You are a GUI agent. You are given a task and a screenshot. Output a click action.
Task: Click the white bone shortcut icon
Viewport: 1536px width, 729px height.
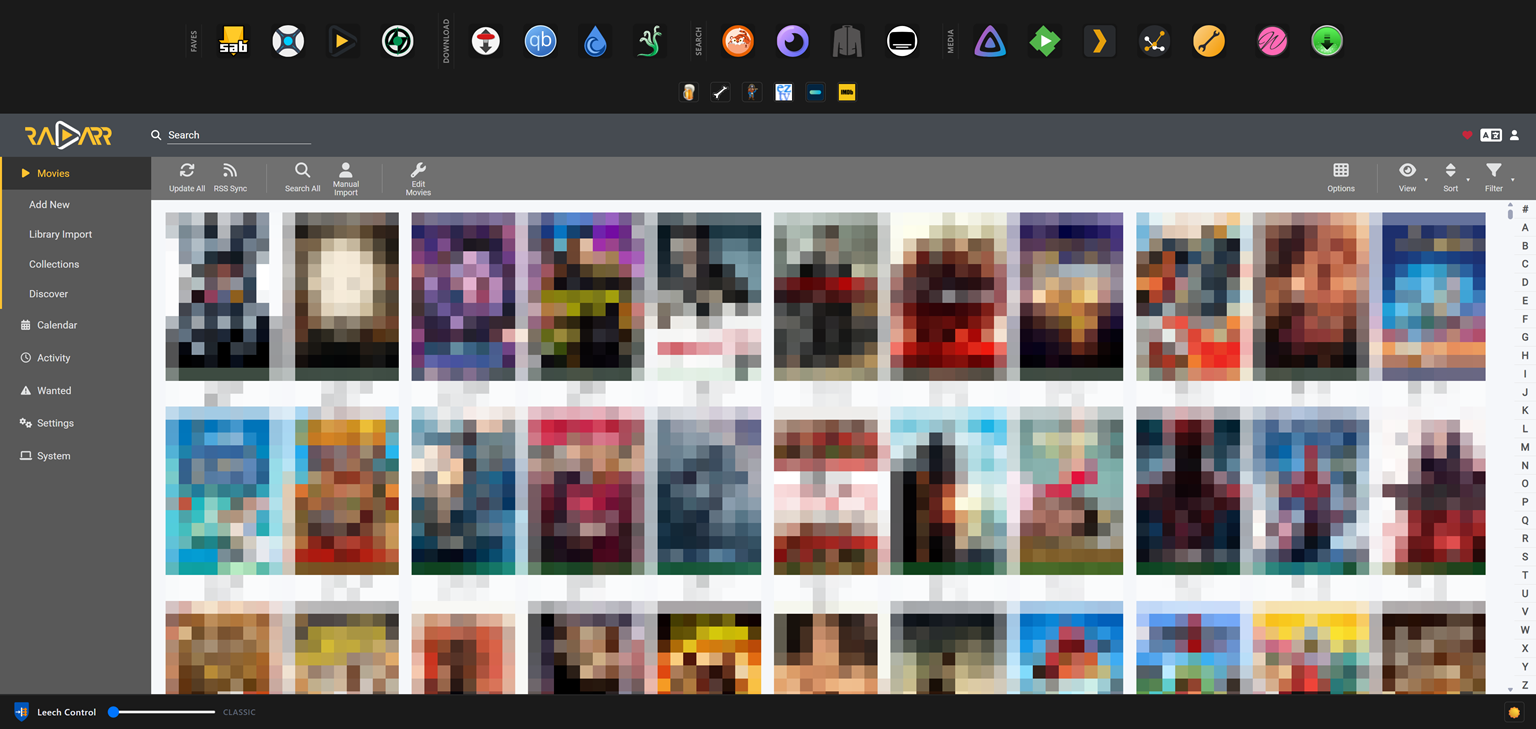click(720, 92)
